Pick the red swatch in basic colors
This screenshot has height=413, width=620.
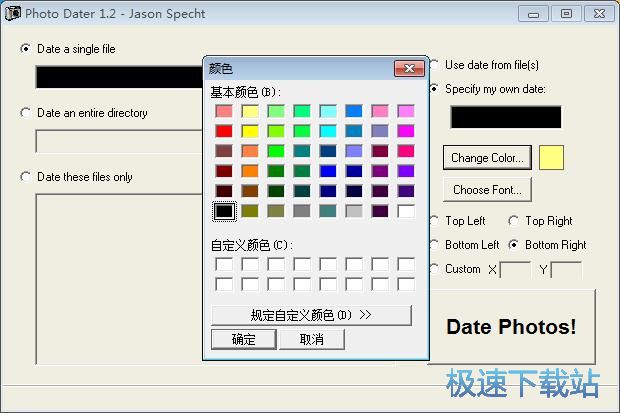coord(223,131)
